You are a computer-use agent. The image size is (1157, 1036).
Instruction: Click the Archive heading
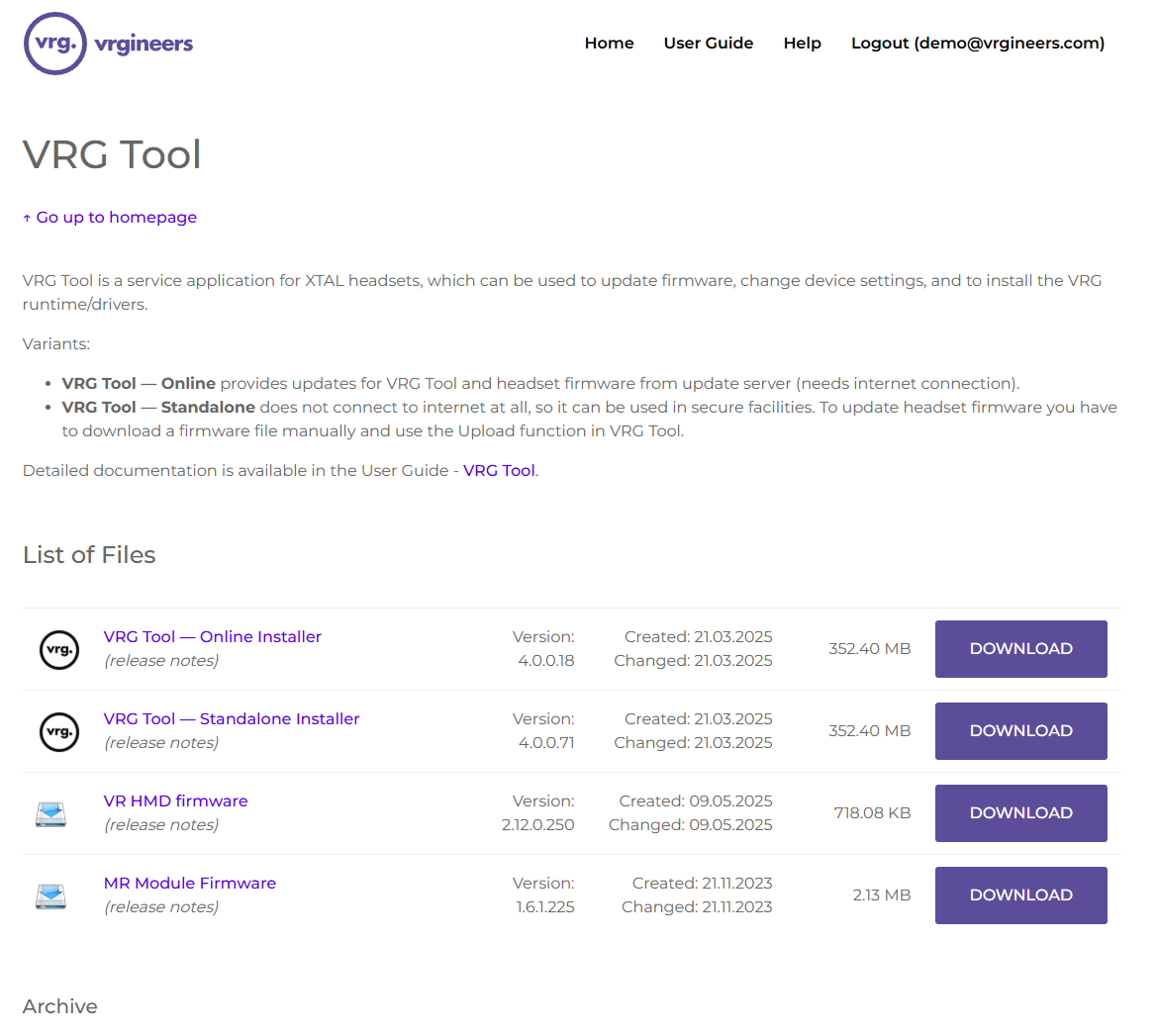59,1006
